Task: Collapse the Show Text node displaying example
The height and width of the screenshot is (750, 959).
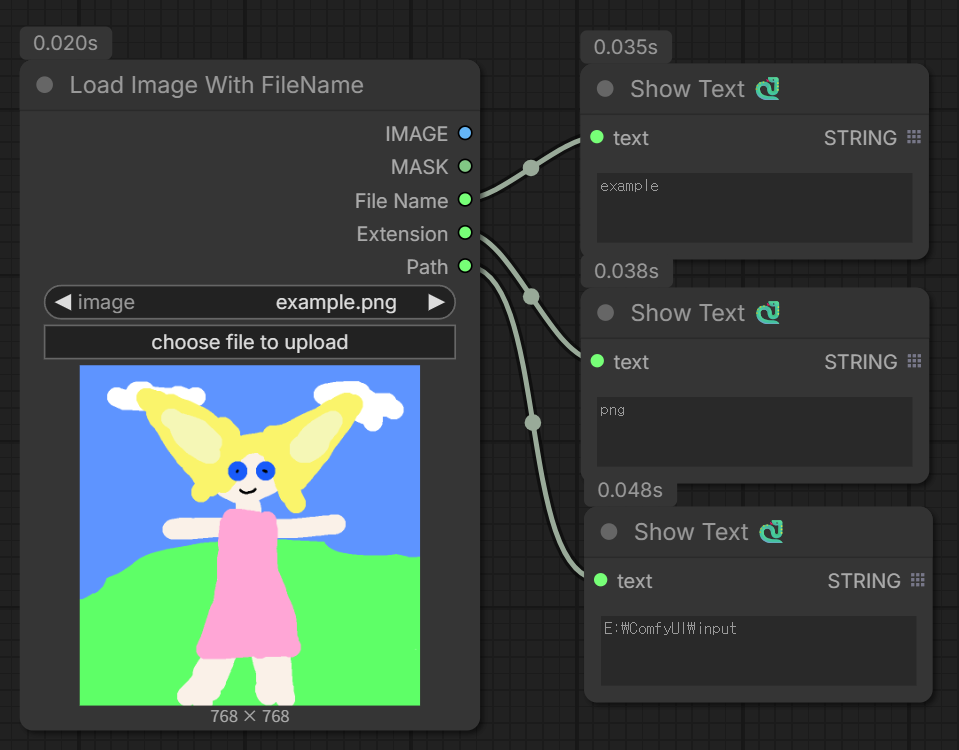Action: point(605,89)
